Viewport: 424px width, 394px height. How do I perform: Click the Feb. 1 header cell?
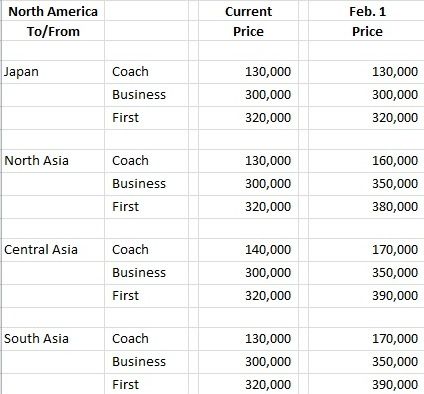(367, 12)
